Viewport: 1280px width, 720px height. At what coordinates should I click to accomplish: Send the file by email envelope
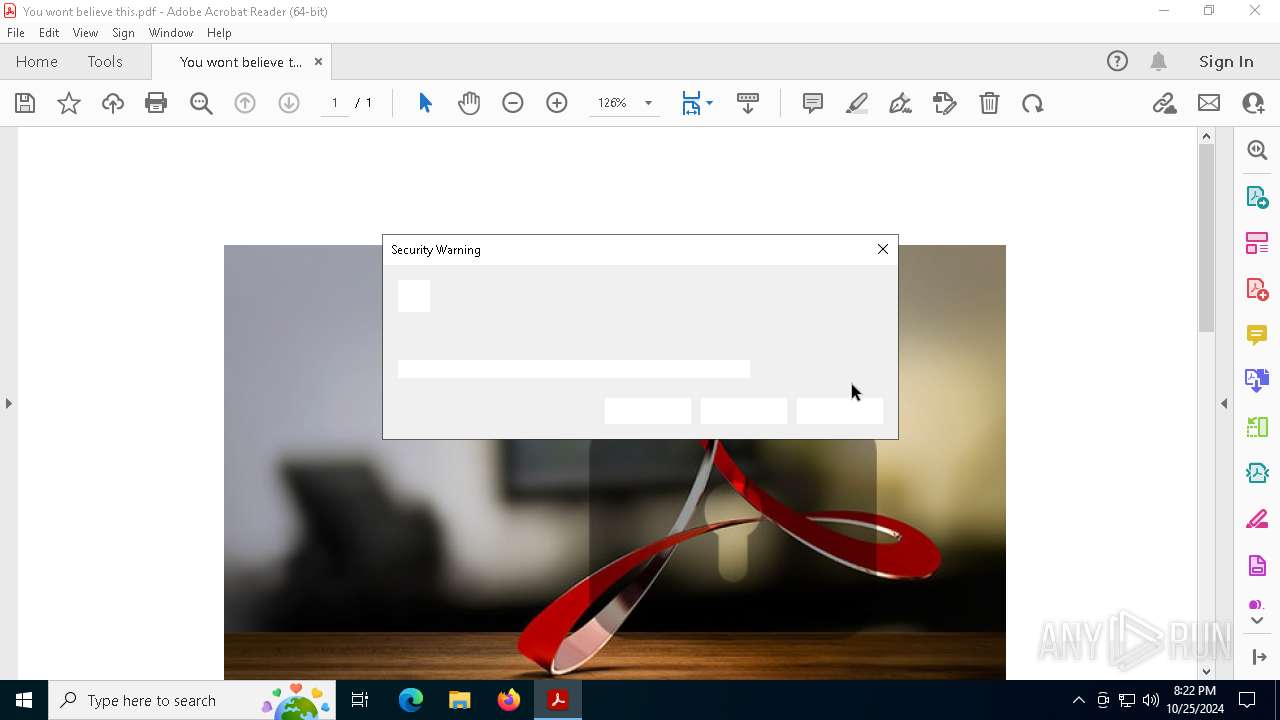(x=1209, y=103)
